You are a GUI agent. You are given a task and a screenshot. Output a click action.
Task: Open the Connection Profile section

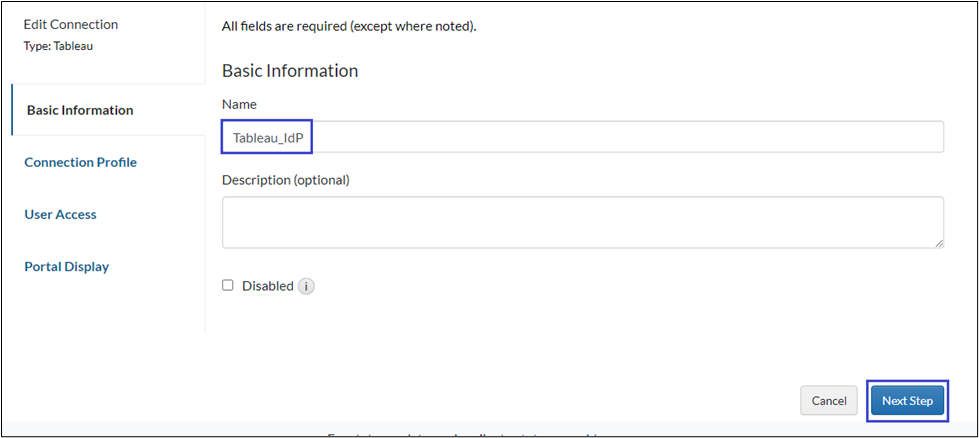pos(81,162)
